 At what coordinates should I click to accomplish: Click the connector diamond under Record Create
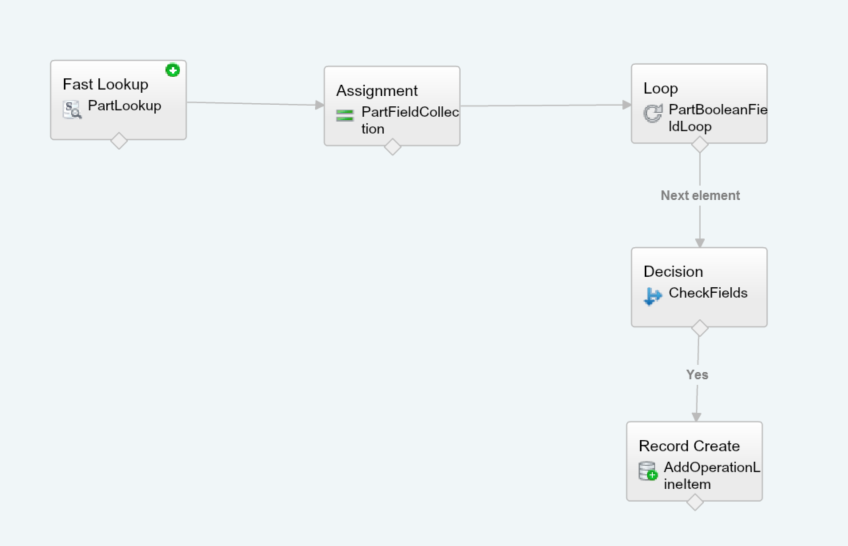pos(695,502)
